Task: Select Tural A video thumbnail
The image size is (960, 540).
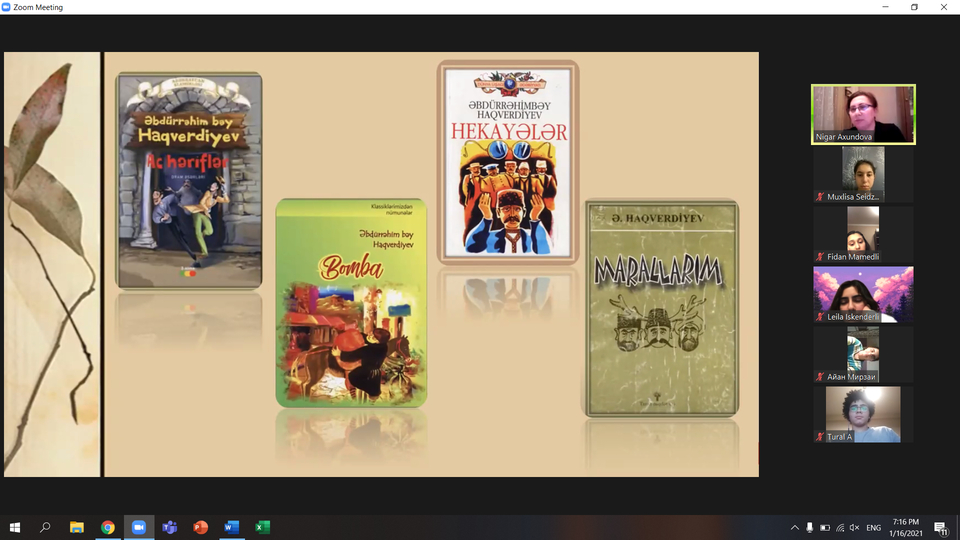Action: [863, 414]
